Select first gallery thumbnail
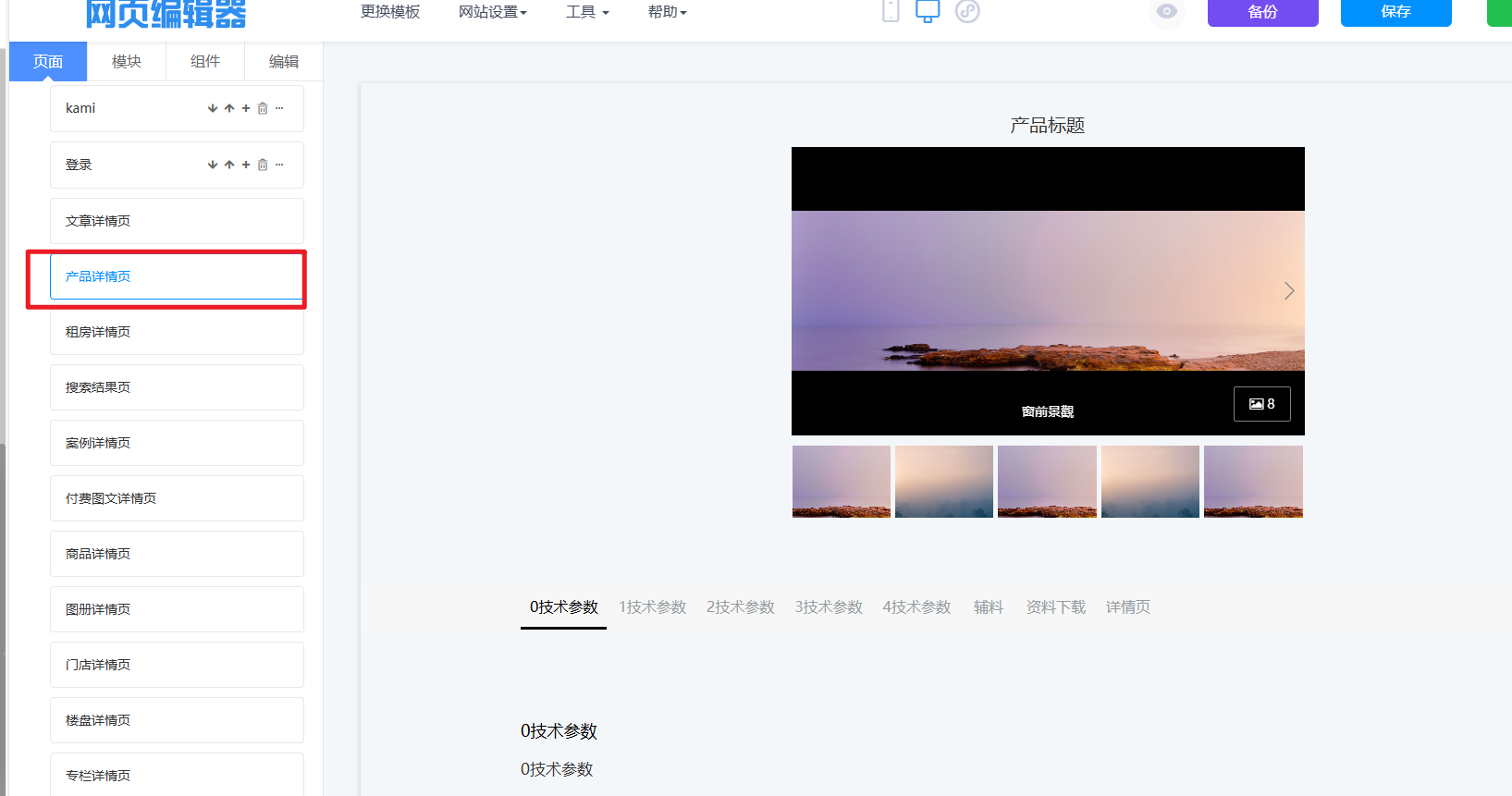This screenshot has width=1512, height=796. [842, 482]
